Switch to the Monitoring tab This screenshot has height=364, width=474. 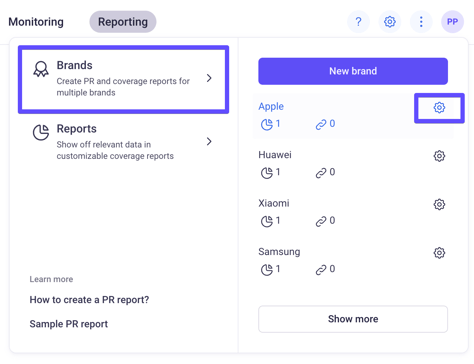[36, 22]
